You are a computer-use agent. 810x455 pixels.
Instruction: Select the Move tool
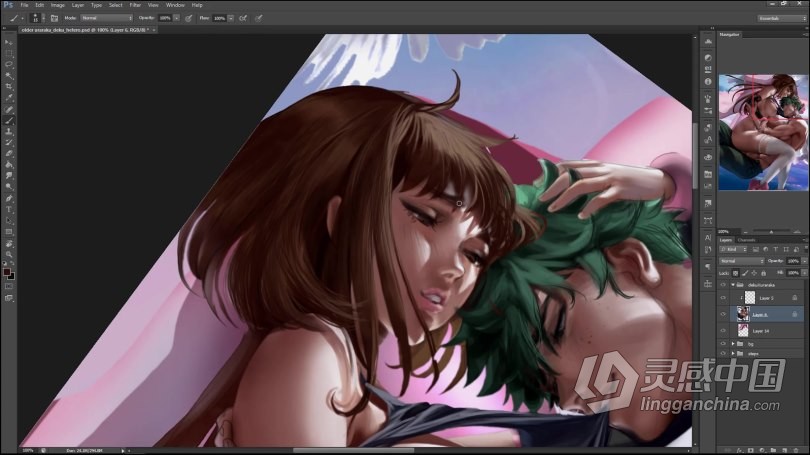(x=9, y=42)
